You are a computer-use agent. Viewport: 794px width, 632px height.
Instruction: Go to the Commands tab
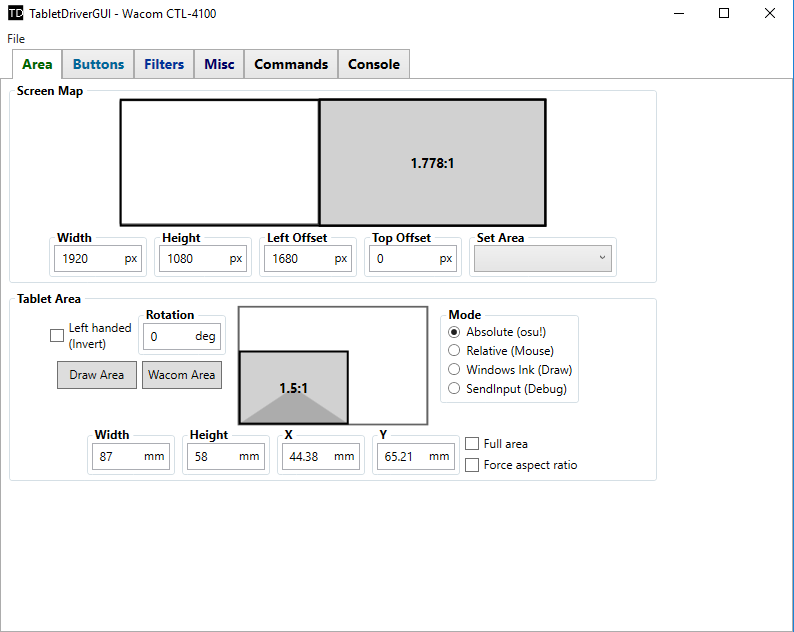tap(291, 64)
